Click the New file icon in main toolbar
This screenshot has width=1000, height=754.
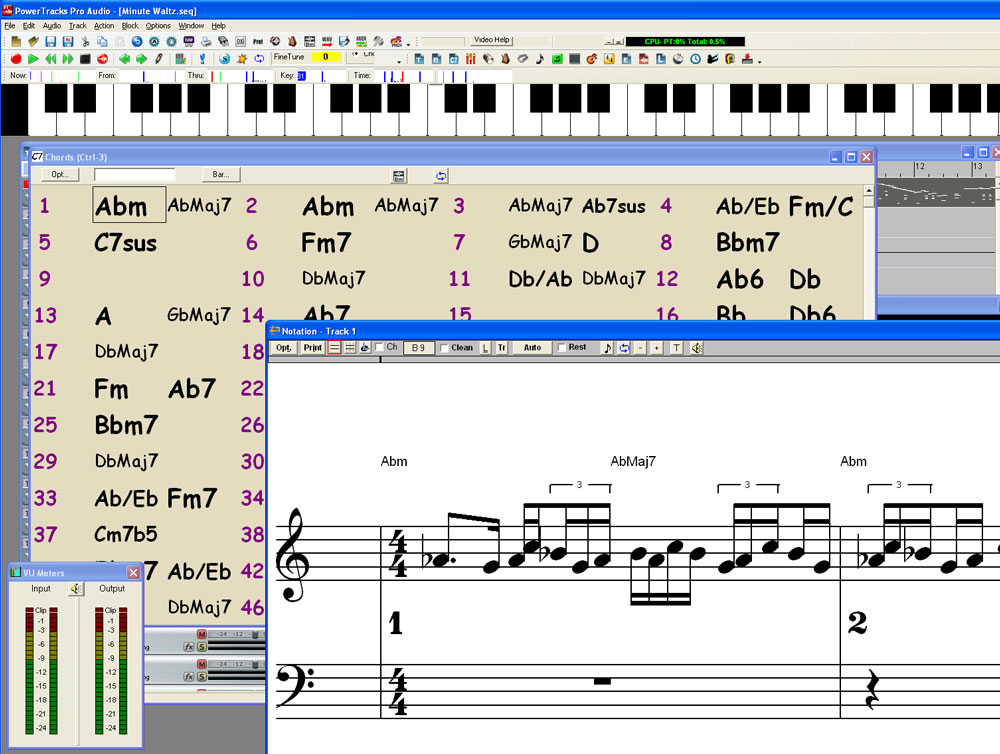tap(16, 41)
